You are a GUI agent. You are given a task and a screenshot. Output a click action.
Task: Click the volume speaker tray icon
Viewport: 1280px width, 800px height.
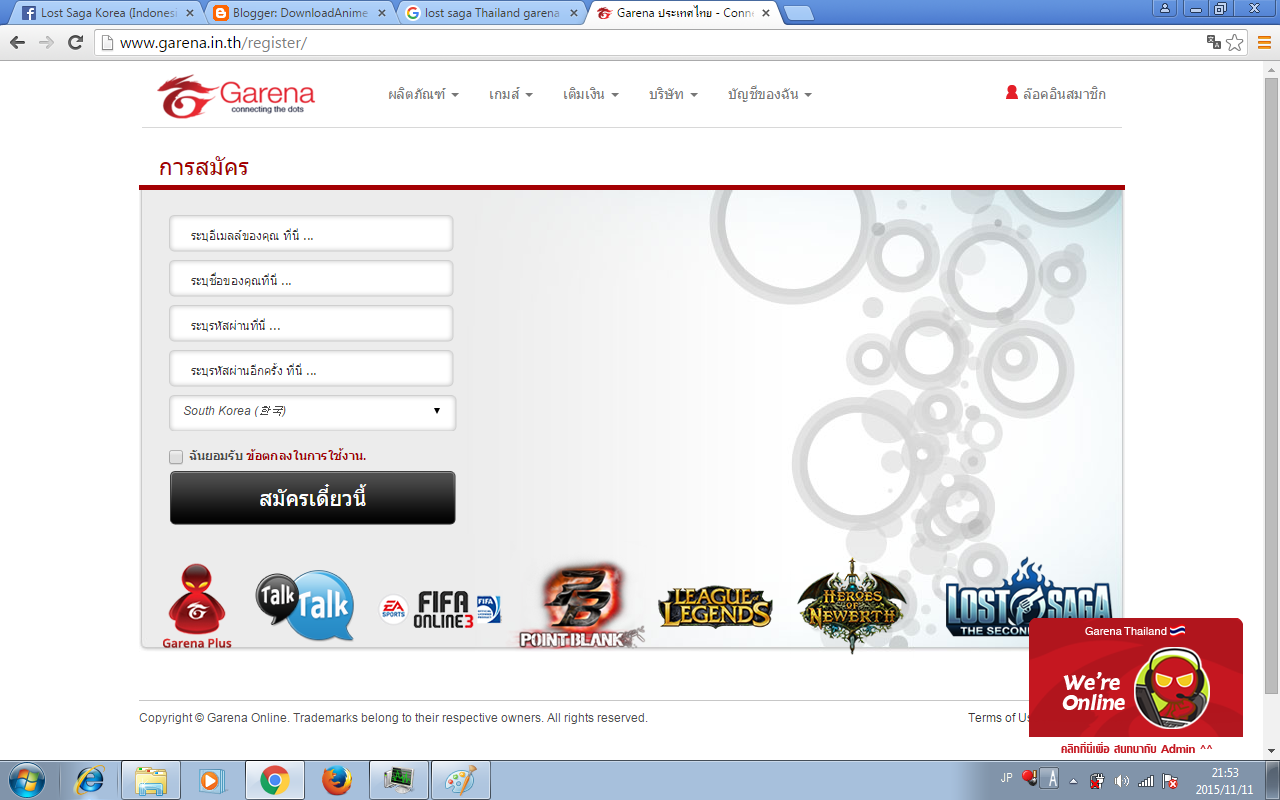1122,781
